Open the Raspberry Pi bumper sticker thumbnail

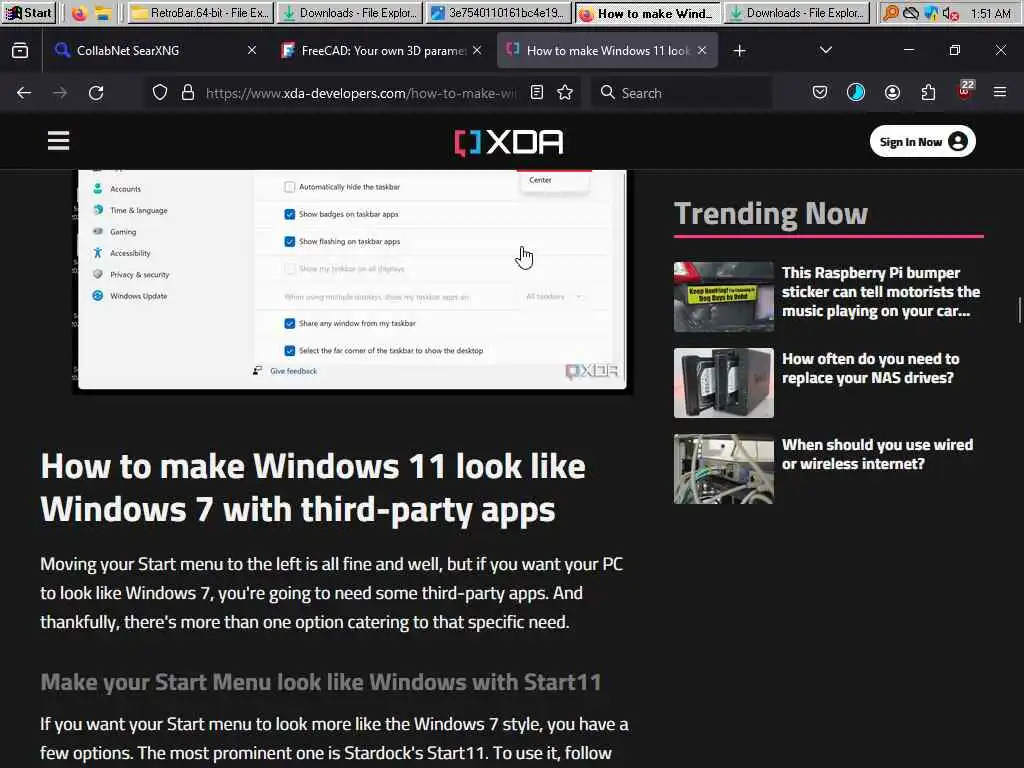(x=724, y=297)
